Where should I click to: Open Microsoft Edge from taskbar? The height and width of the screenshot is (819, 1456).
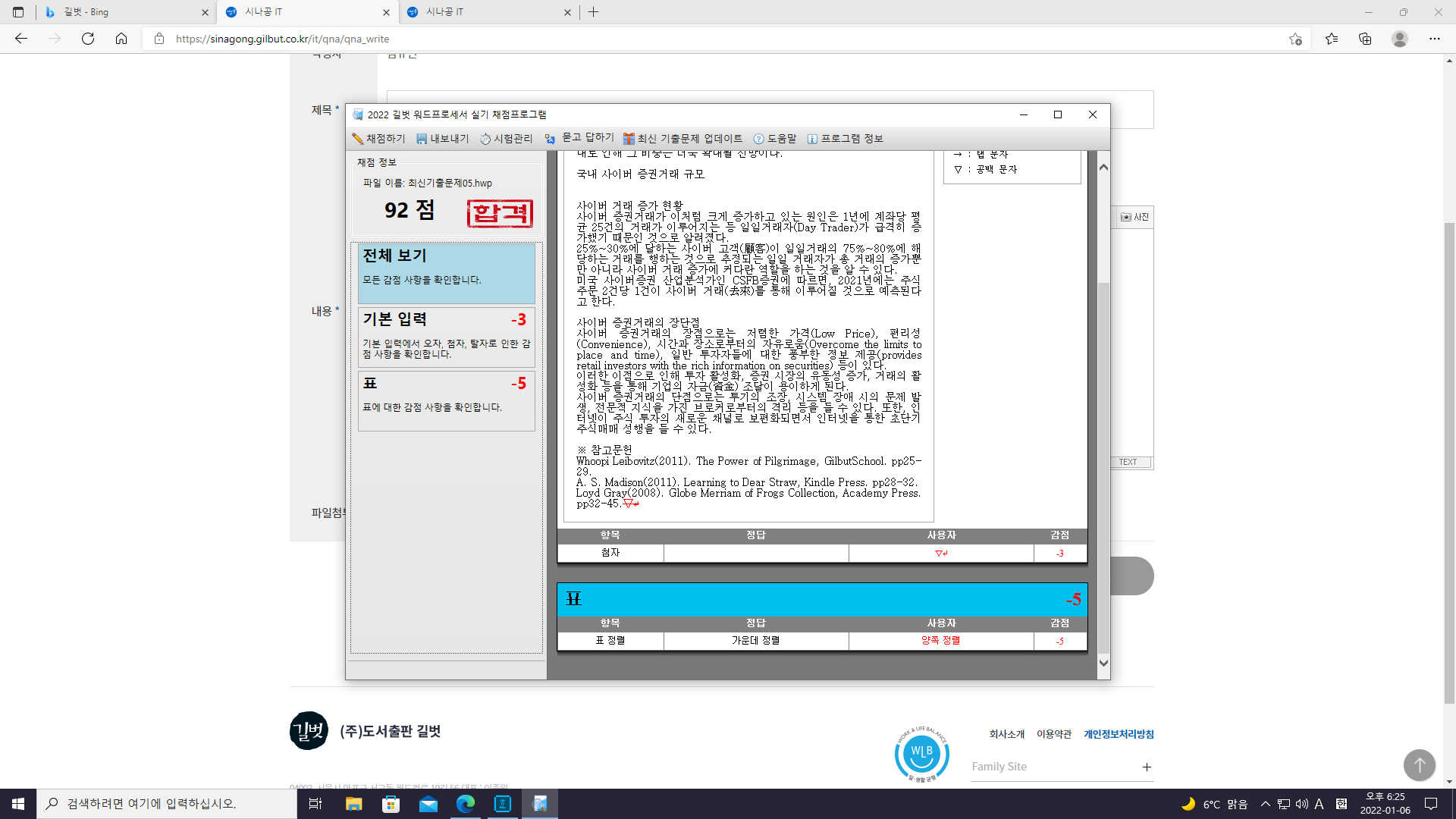click(x=466, y=804)
